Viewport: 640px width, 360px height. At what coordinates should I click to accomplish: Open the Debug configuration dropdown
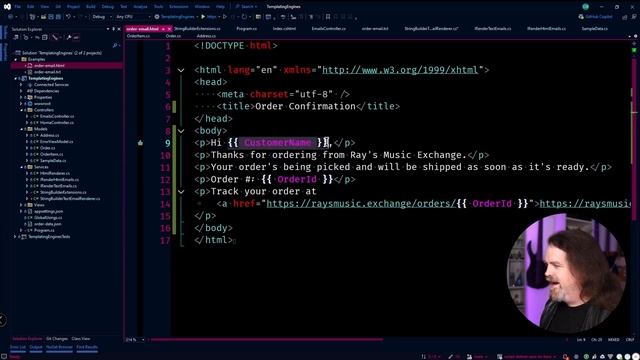tap(102, 17)
